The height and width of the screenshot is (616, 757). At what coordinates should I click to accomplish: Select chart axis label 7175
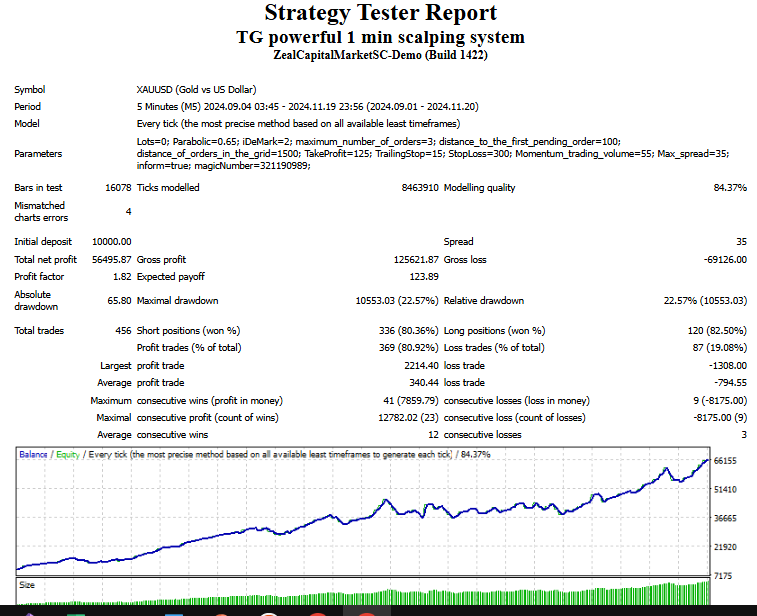point(723,576)
